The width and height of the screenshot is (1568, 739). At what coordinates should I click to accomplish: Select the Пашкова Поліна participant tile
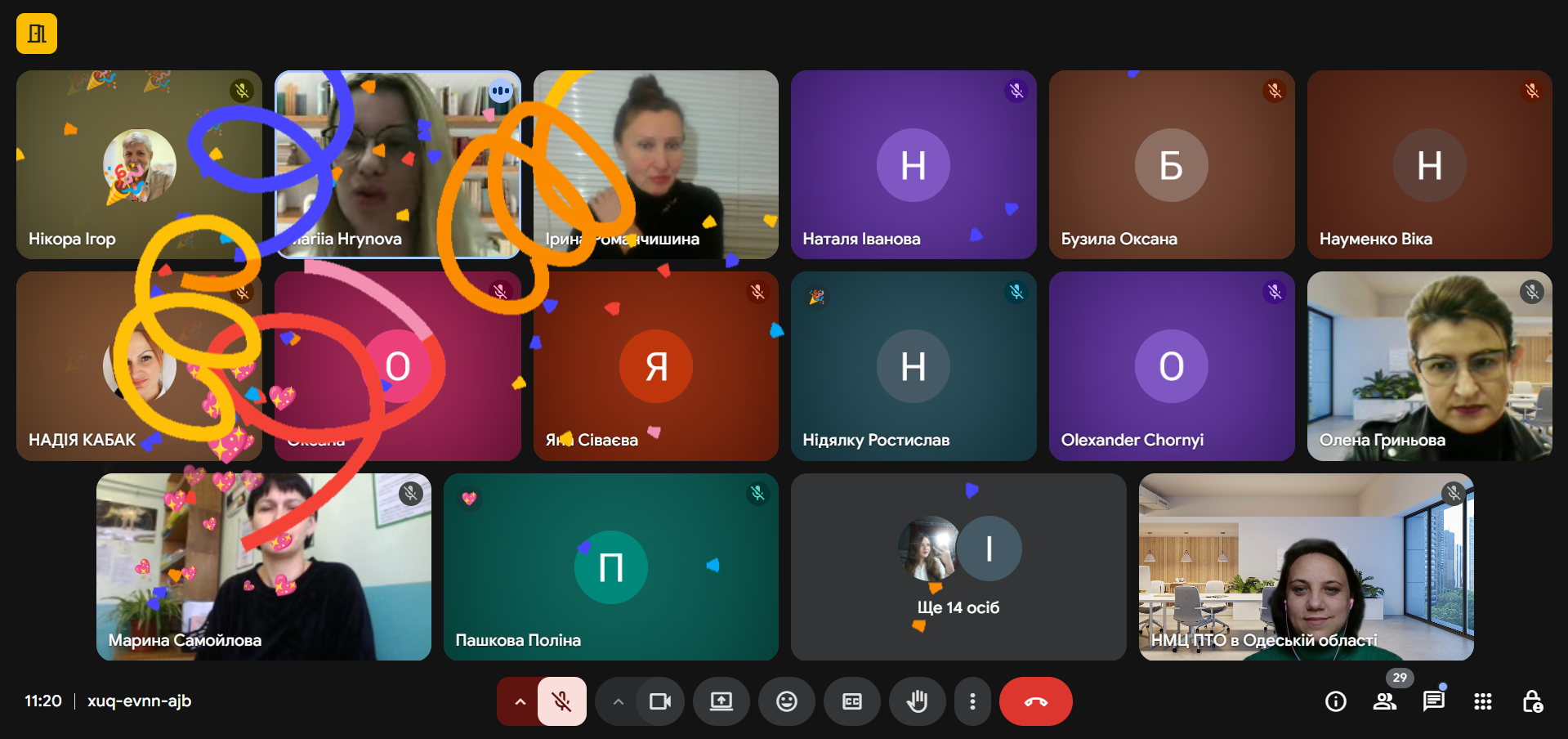(610, 567)
